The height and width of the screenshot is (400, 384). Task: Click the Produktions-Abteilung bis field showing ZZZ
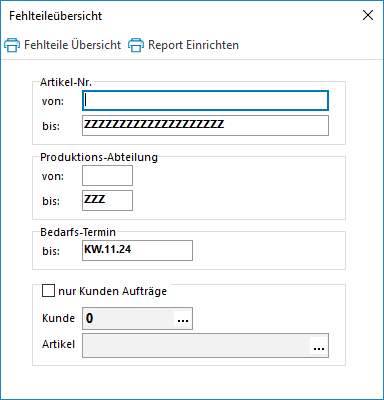coord(107,201)
